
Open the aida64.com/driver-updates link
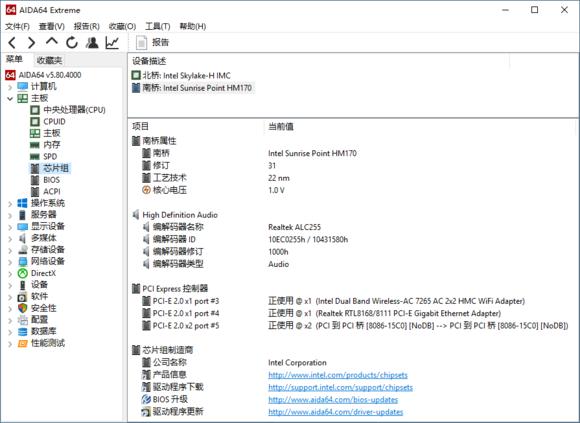pos(335,412)
